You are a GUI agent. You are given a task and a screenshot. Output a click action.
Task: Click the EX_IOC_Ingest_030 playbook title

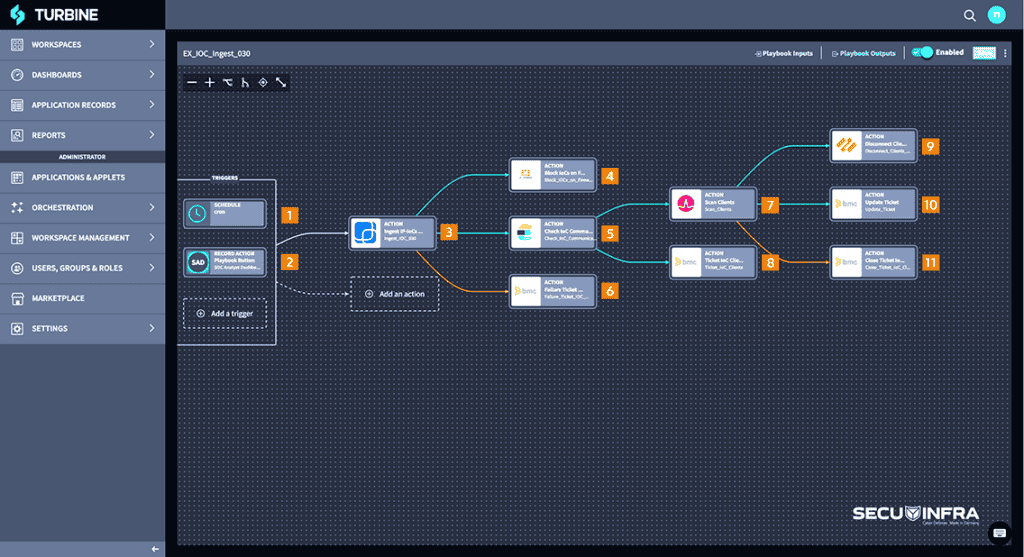(x=217, y=54)
